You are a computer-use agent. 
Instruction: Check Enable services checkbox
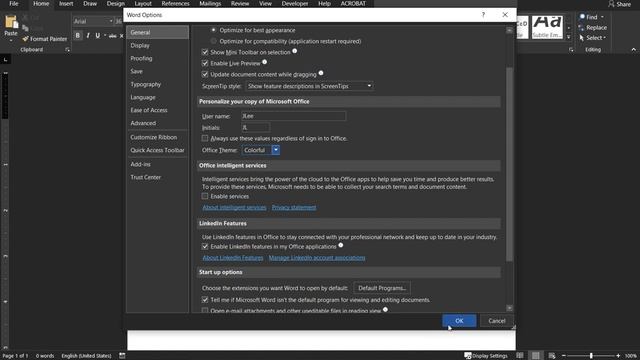click(x=205, y=196)
